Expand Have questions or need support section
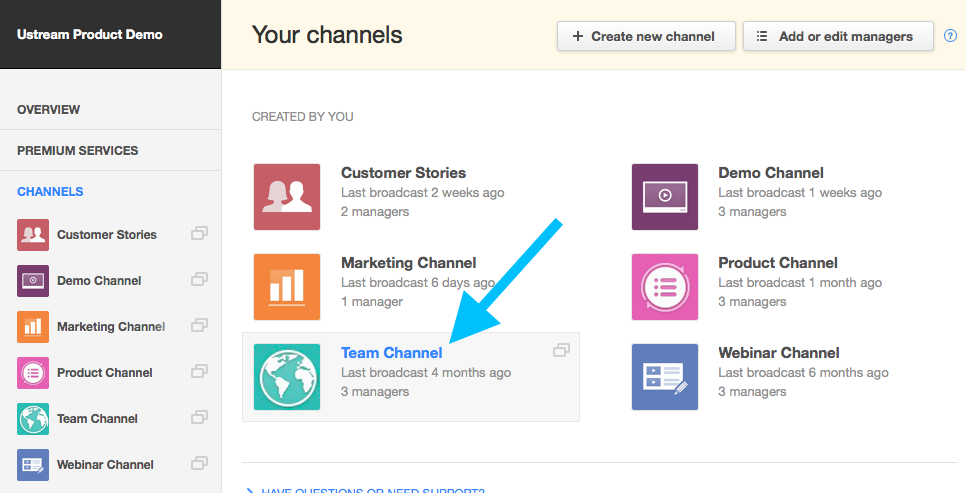Image resolution: width=966 pixels, height=493 pixels. click(366, 491)
